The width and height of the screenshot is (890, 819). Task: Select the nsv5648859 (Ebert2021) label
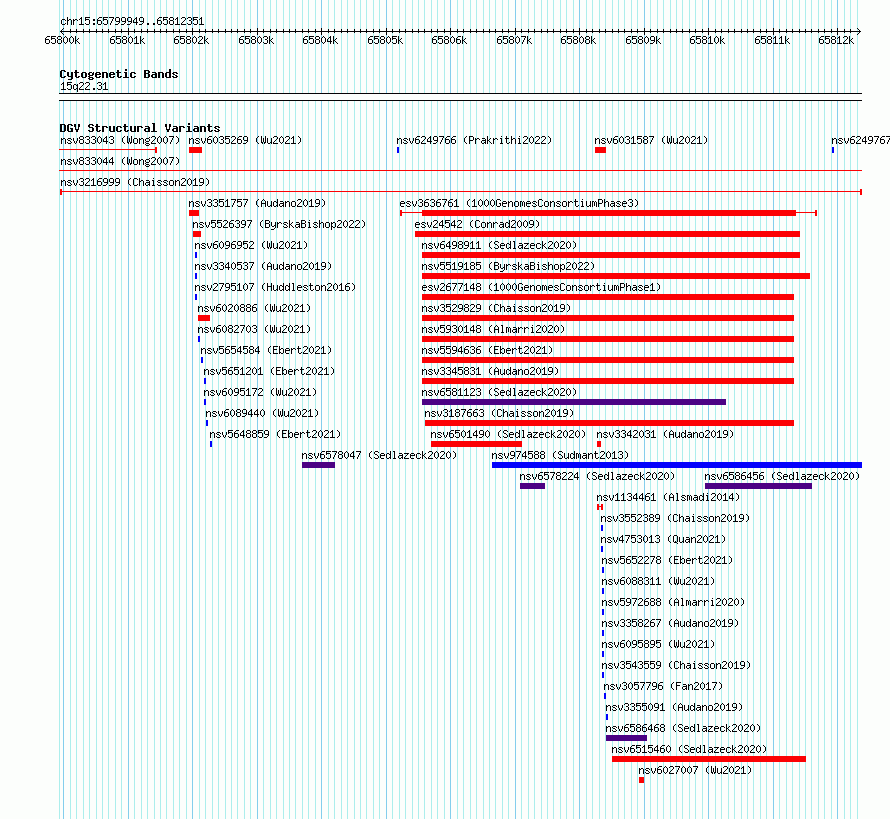click(275, 434)
